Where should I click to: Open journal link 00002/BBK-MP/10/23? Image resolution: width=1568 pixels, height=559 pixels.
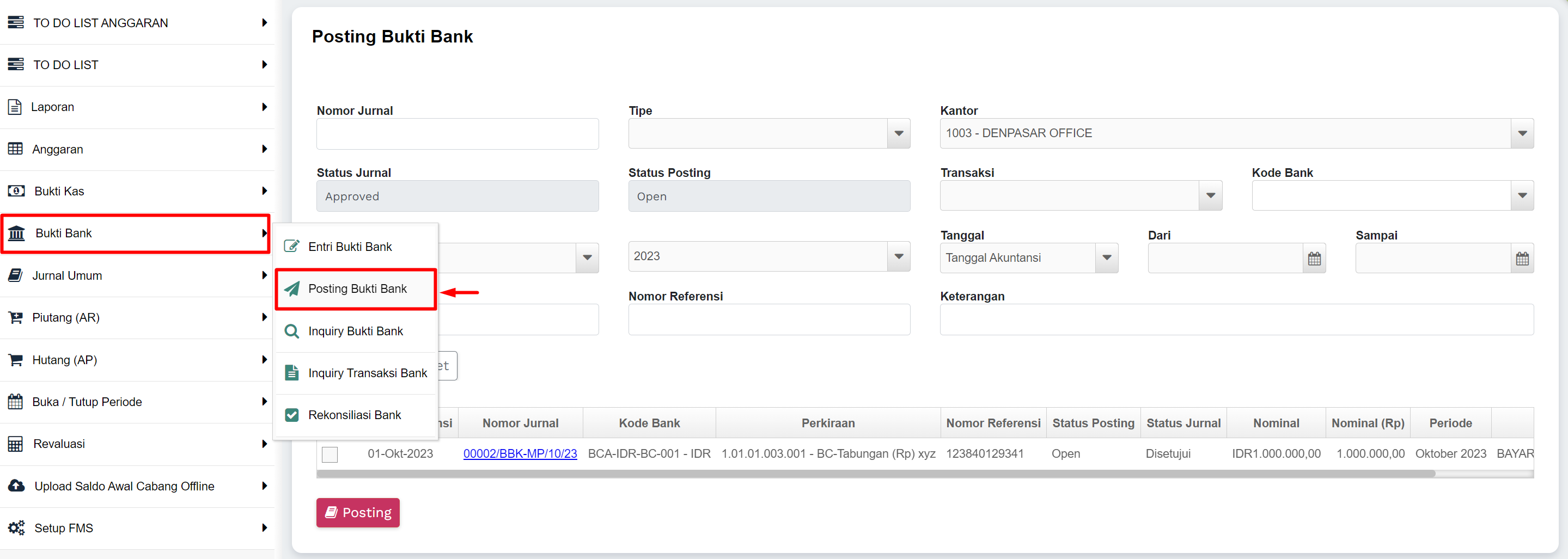click(x=520, y=454)
